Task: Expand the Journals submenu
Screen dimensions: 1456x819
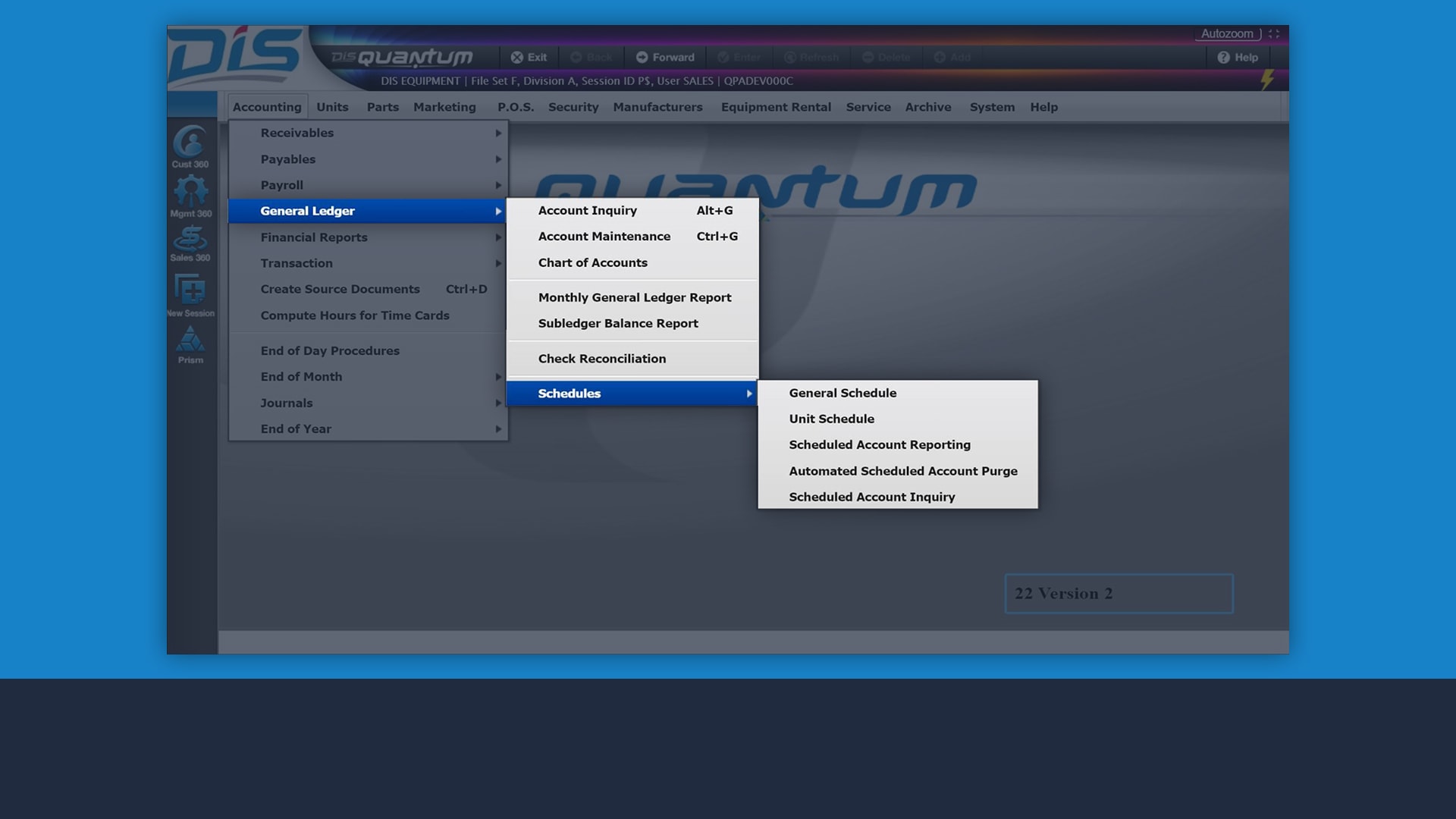Action: [x=368, y=403]
